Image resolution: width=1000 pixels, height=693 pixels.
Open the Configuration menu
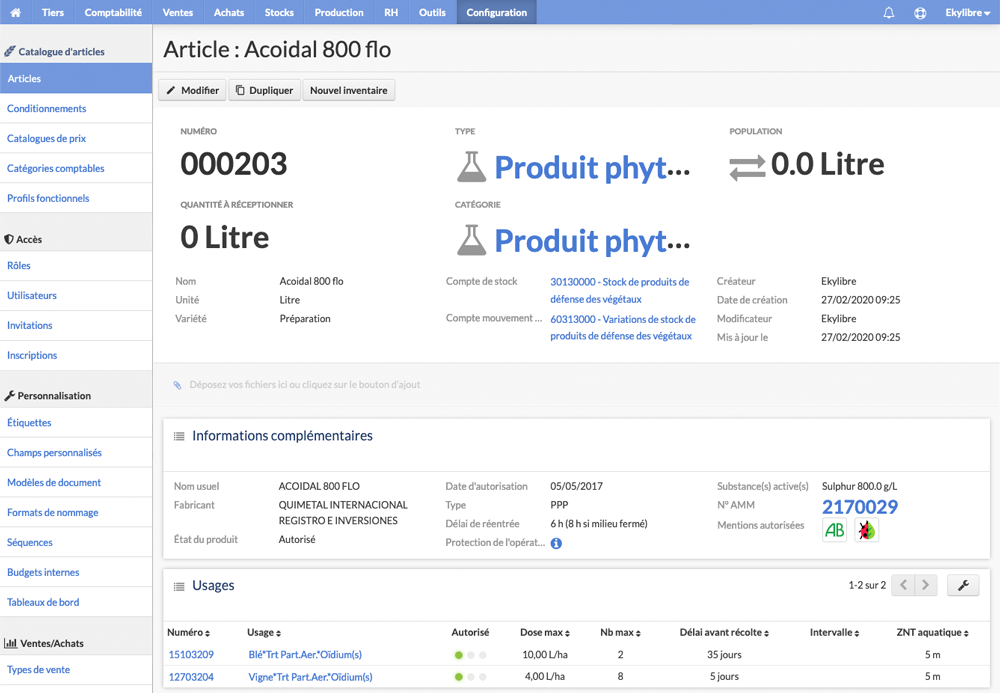coord(496,12)
